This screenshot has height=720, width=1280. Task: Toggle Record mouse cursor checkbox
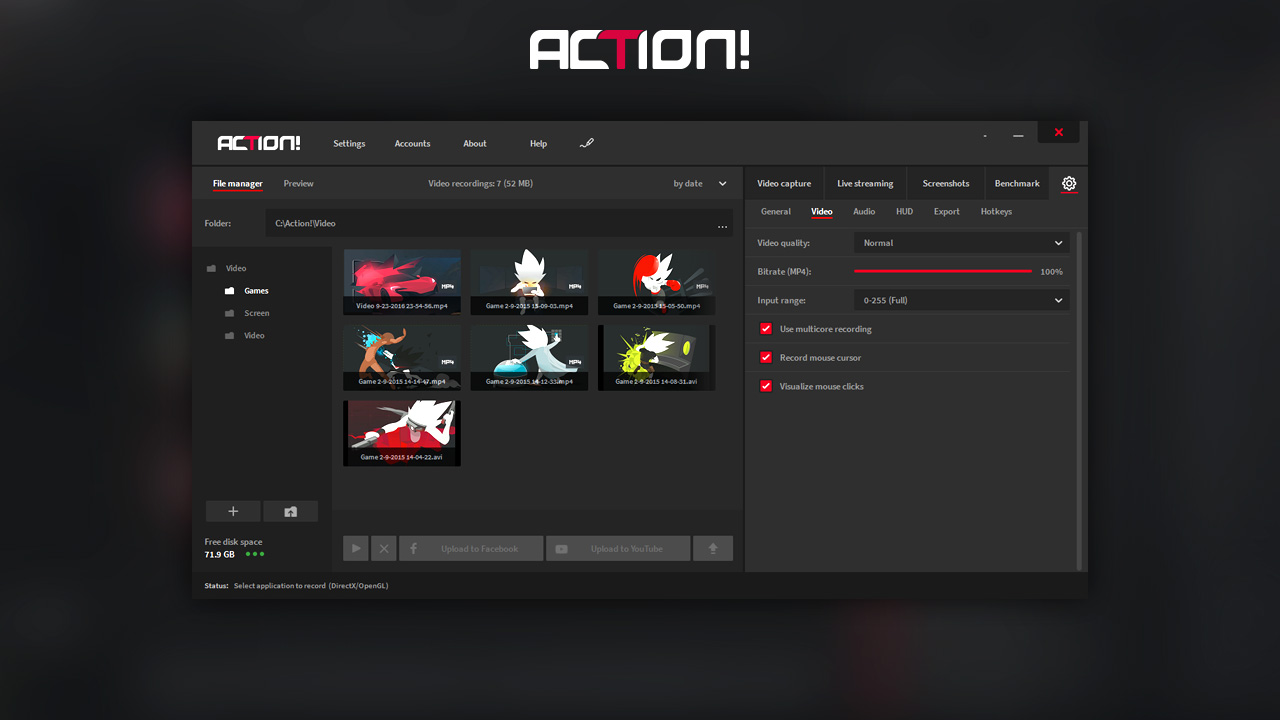[x=766, y=357]
